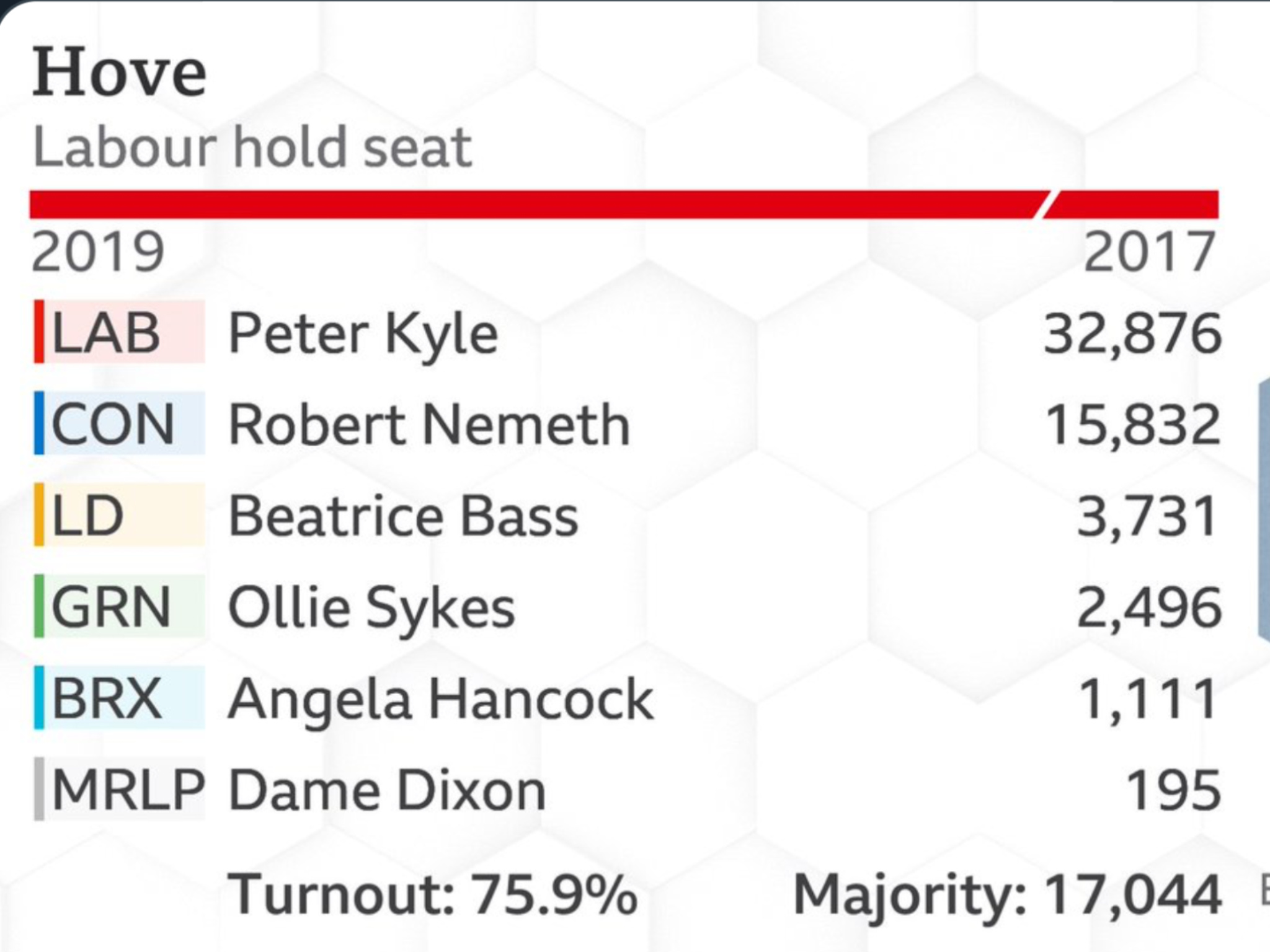The width and height of the screenshot is (1270, 952).
Task: Click candidate Angela Hancock
Action: pyautogui.click(x=441, y=700)
